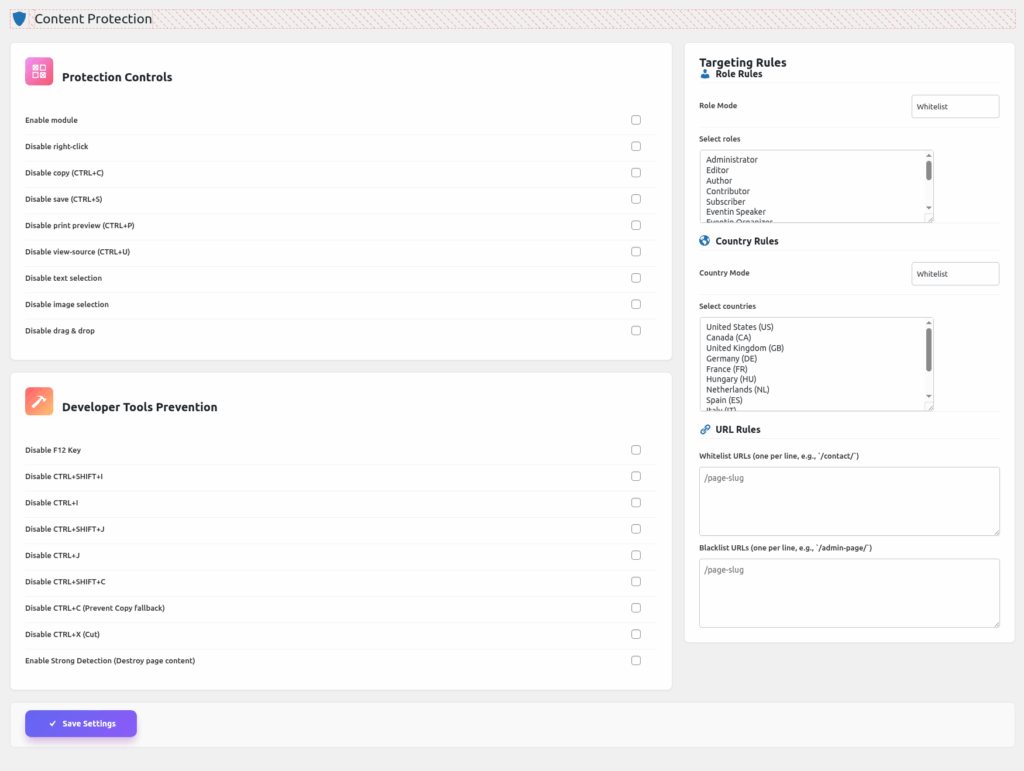Open the Role Mode dropdown
Image resolution: width=1024 pixels, height=771 pixels.
(x=955, y=106)
